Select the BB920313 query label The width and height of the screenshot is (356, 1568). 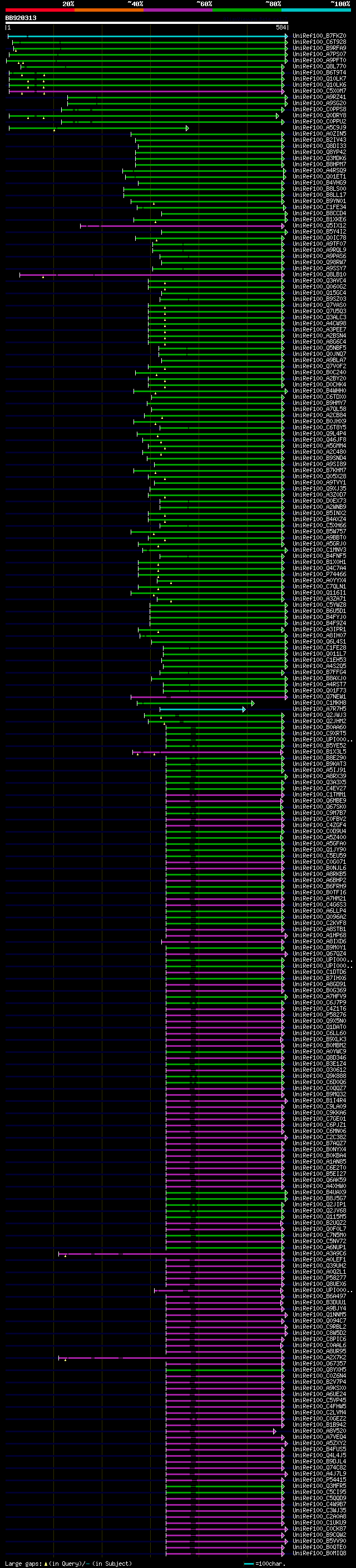21,18
